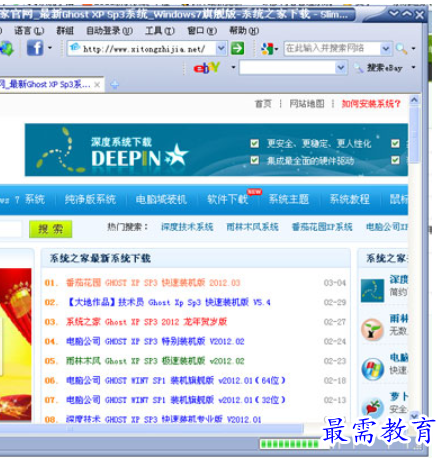
Task: Open the 帮助(H) menu
Action: [244, 31]
